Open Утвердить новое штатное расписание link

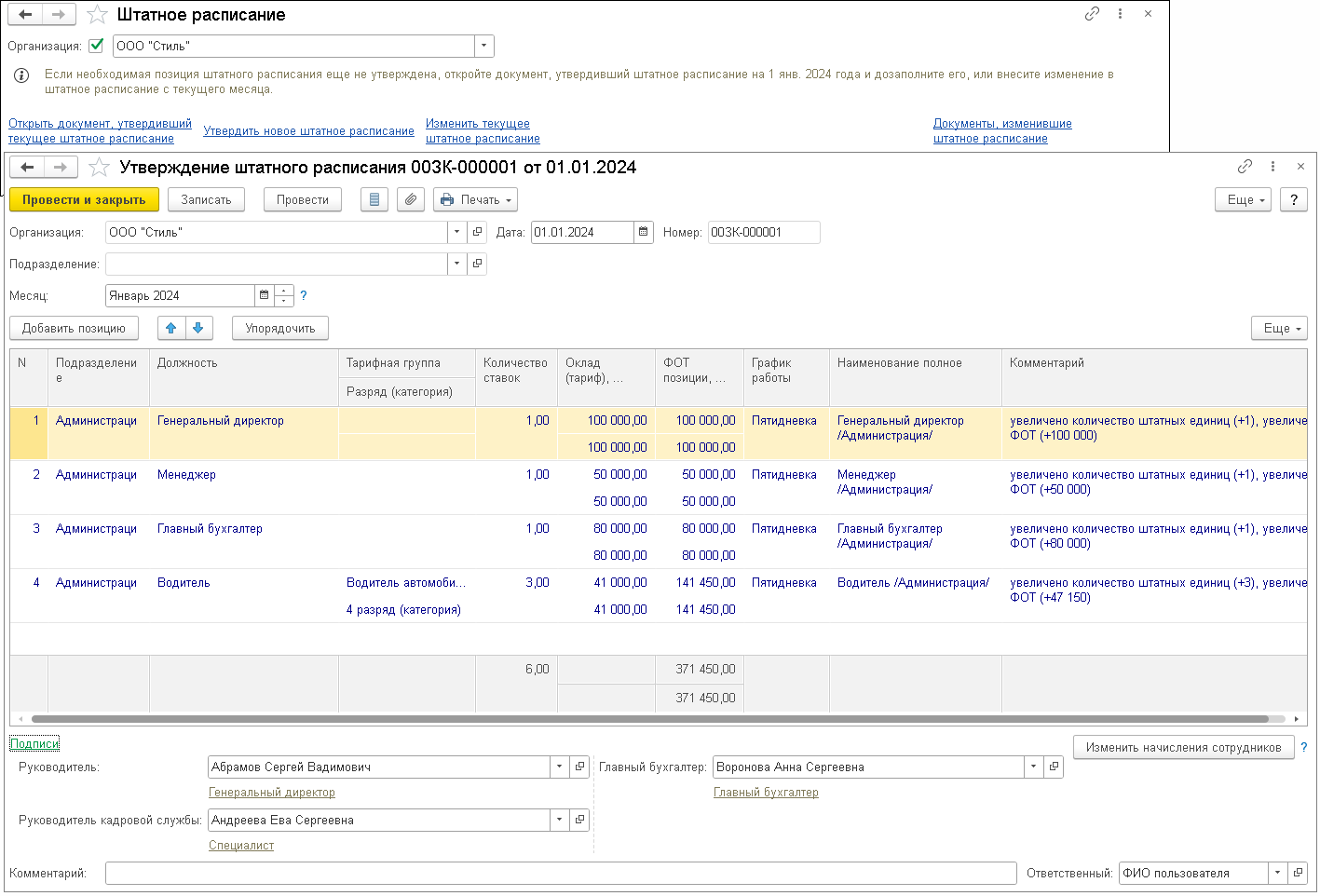click(308, 131)
